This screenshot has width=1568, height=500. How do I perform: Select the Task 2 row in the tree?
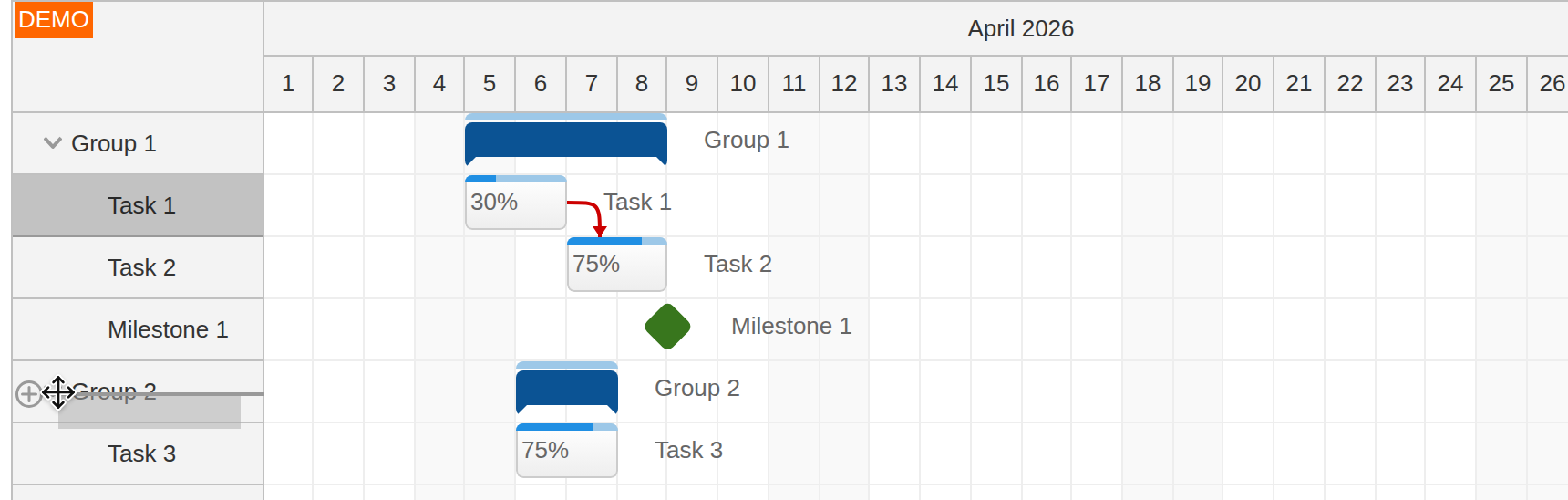coord(141,267)
